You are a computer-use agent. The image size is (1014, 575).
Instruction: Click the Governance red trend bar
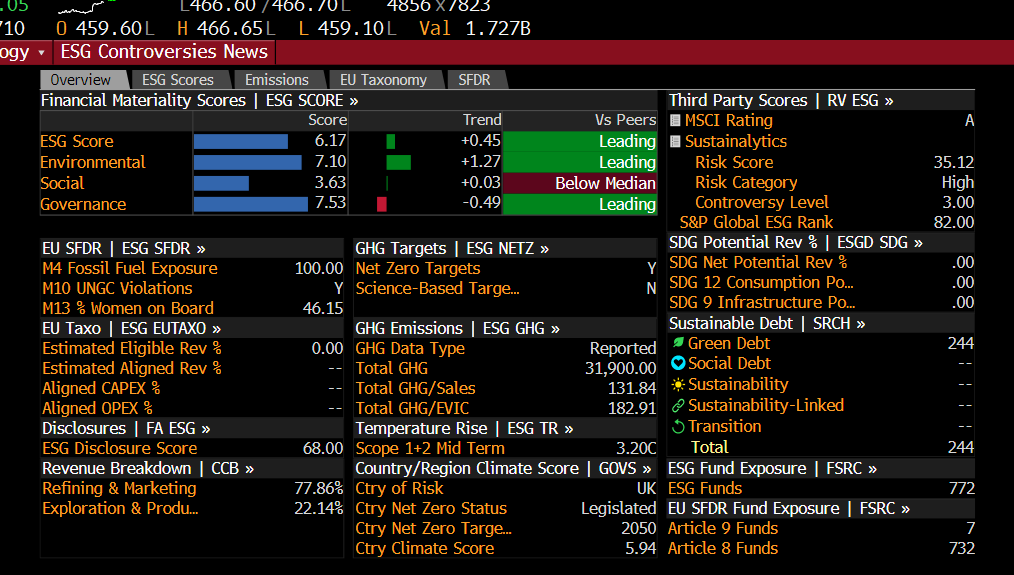[382, 204]
